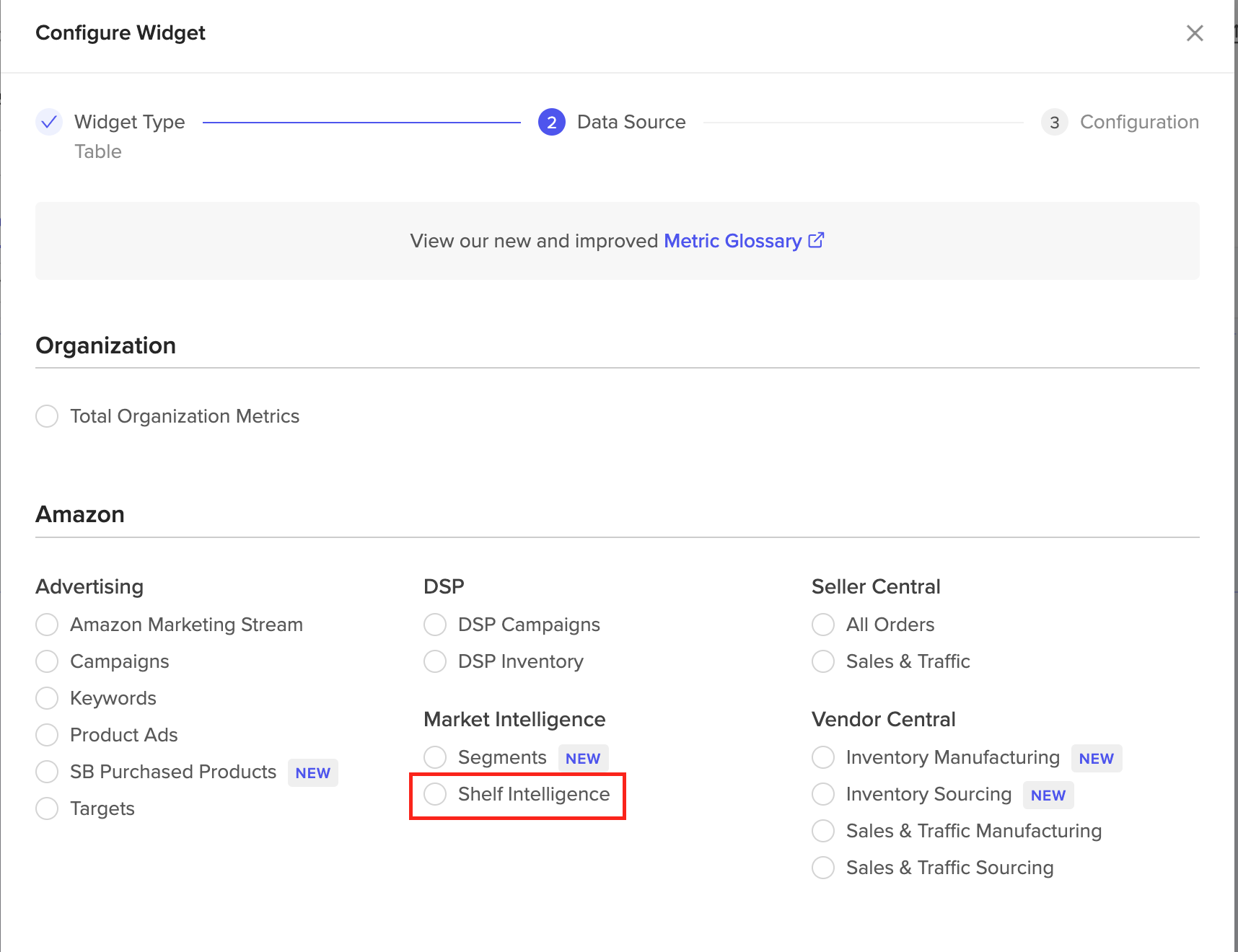Jump to the Configuration step
The height and width of the screenshot is (952, 1238).
(x=1139, y=122)
